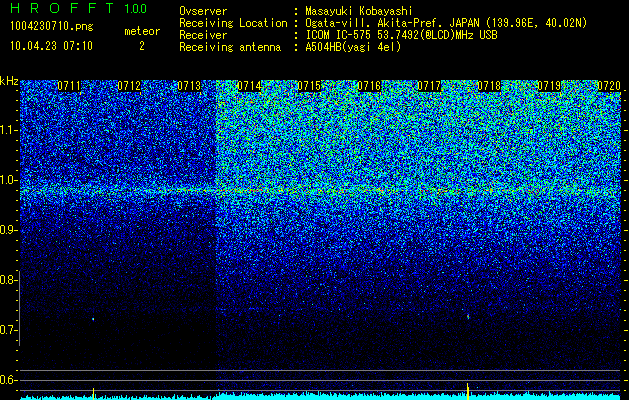Click the Receiving antenna label
Viewport: 629px width, 400px height.
click(230, 47)
